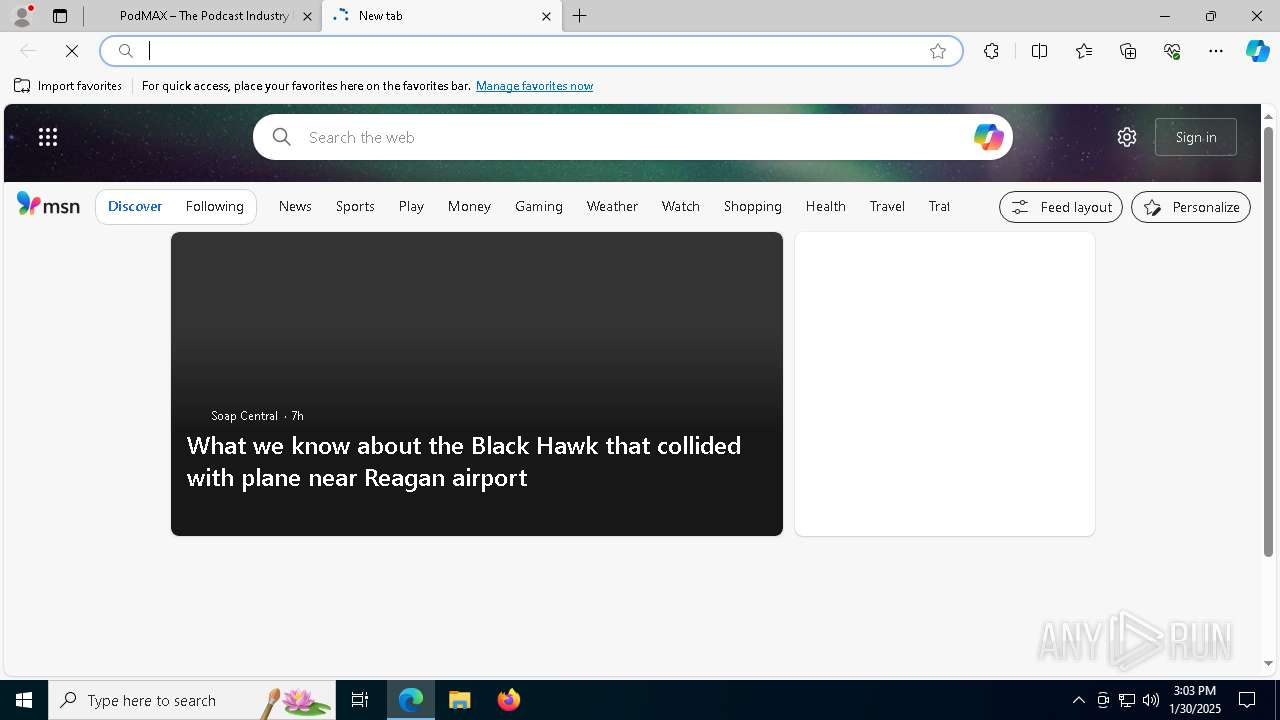The width and height of the screenshot is (1280, 720).
Task: Open the Black Hawk collision headline
Action: 464,461
